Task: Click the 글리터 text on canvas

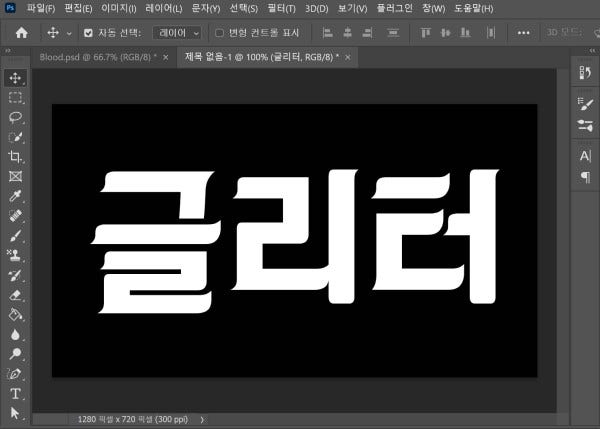Action: 295,241
